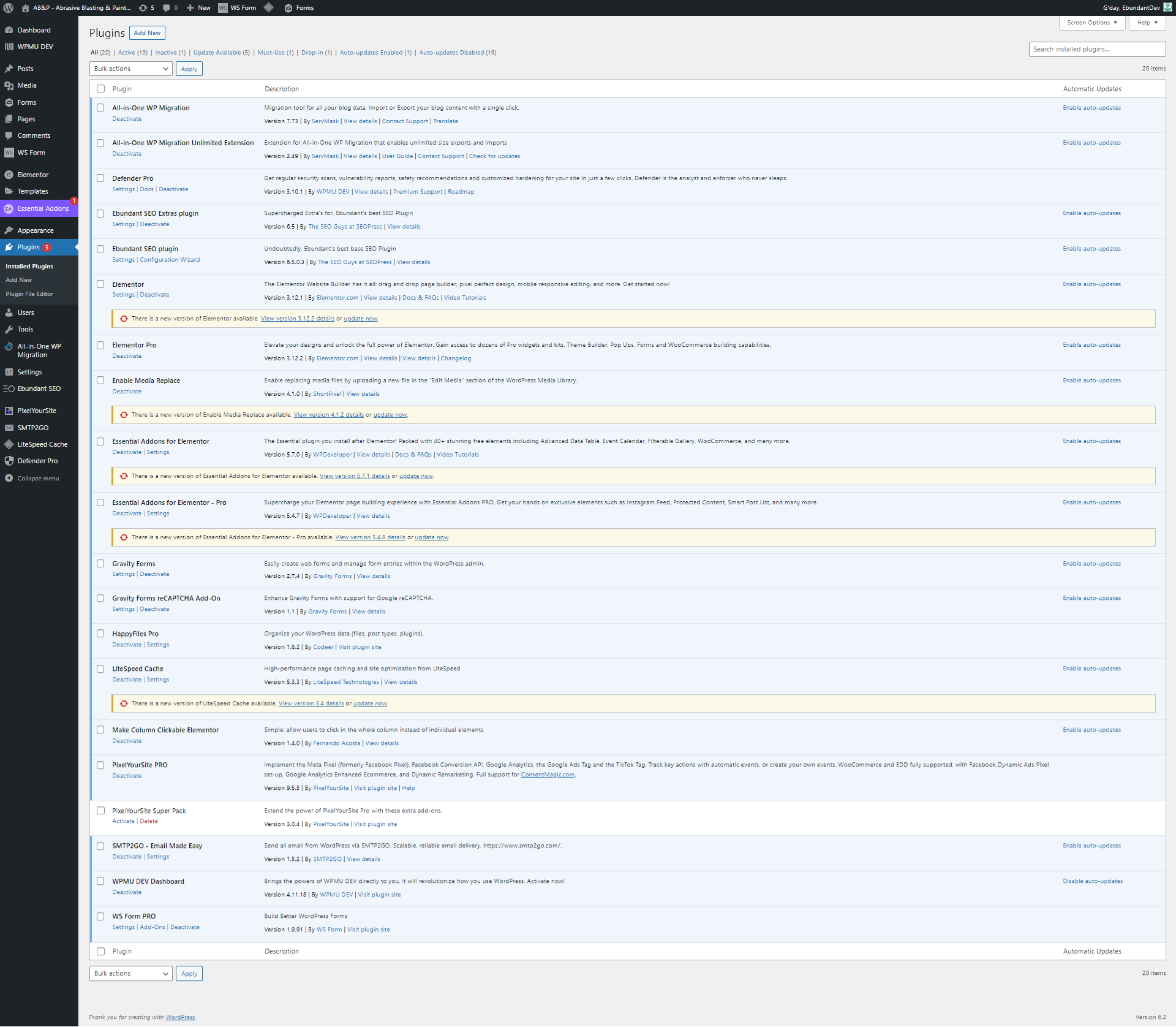Click the Media icon in sidebar

pos(9,85)
